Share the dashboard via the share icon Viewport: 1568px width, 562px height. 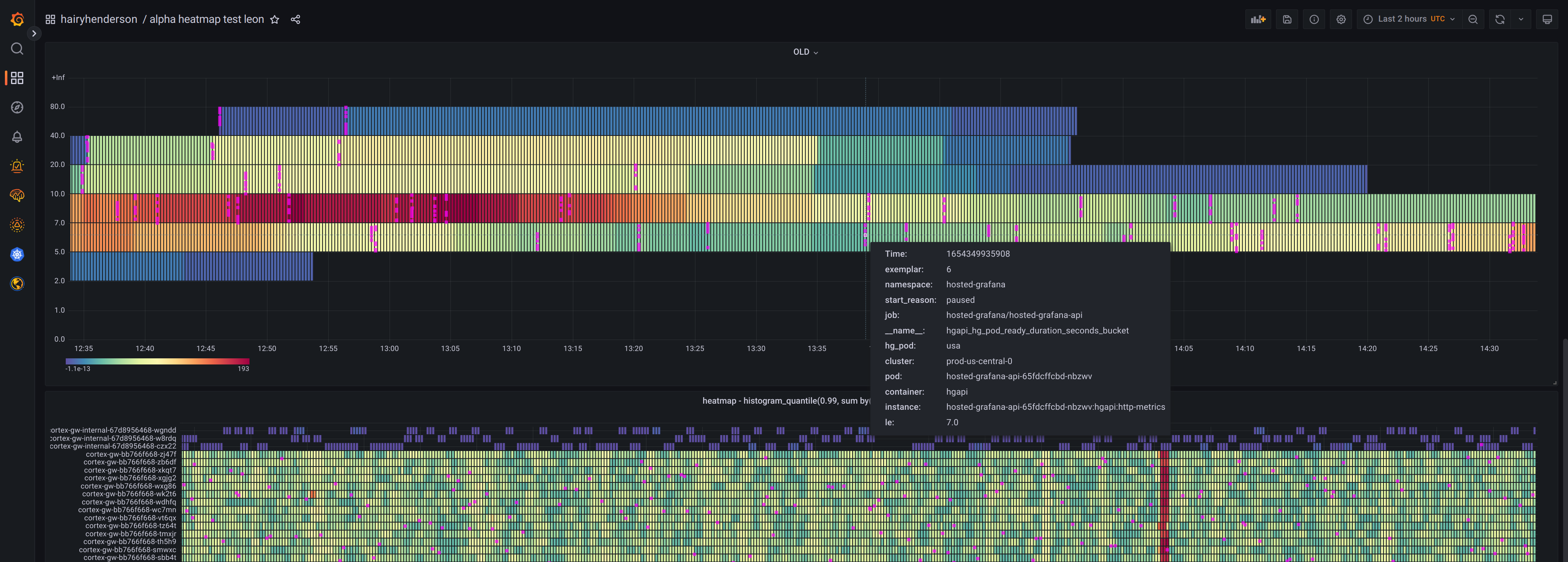click(x=296, y=19)
